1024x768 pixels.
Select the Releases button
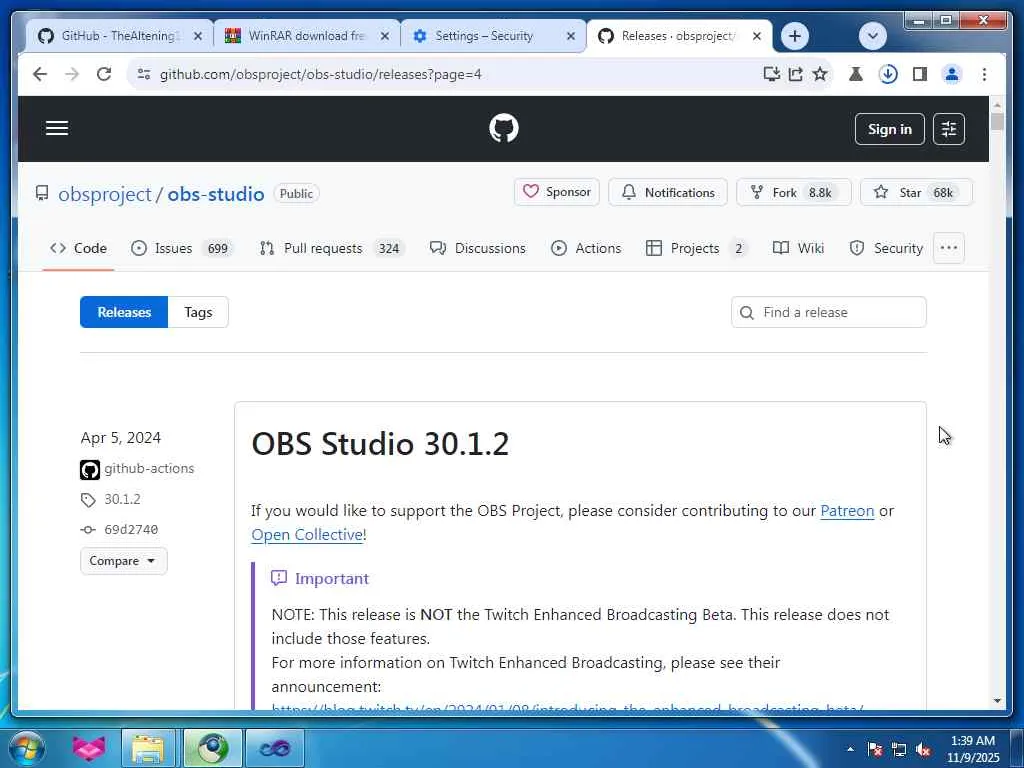pos(124,312)
